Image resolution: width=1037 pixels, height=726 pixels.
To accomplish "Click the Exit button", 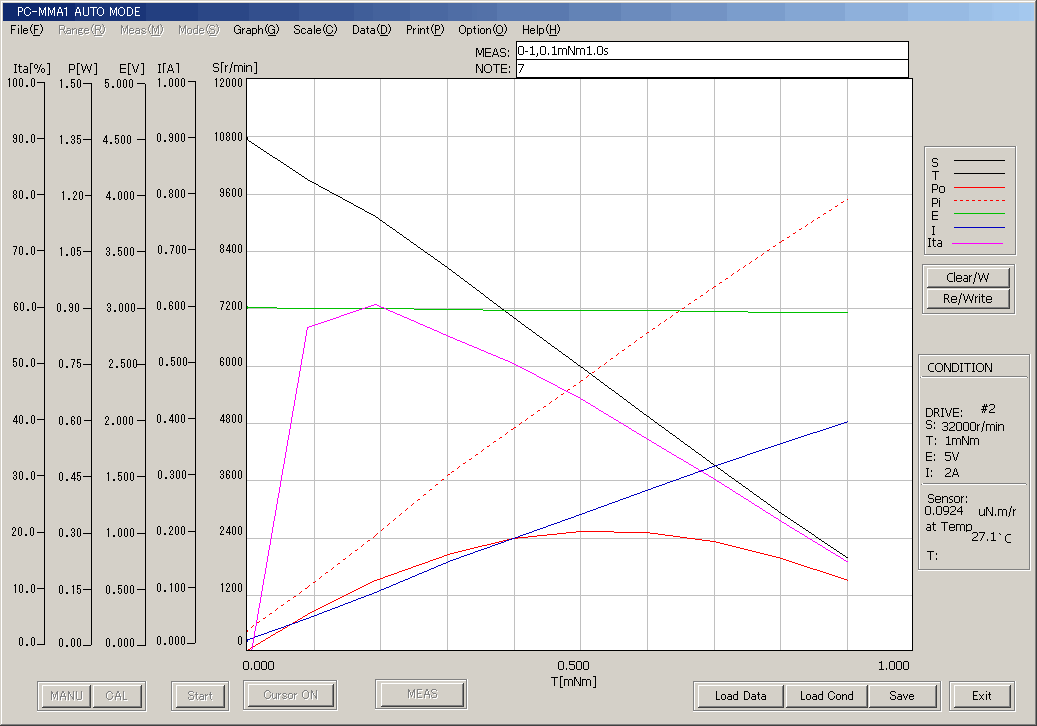I will coord(981,696).
